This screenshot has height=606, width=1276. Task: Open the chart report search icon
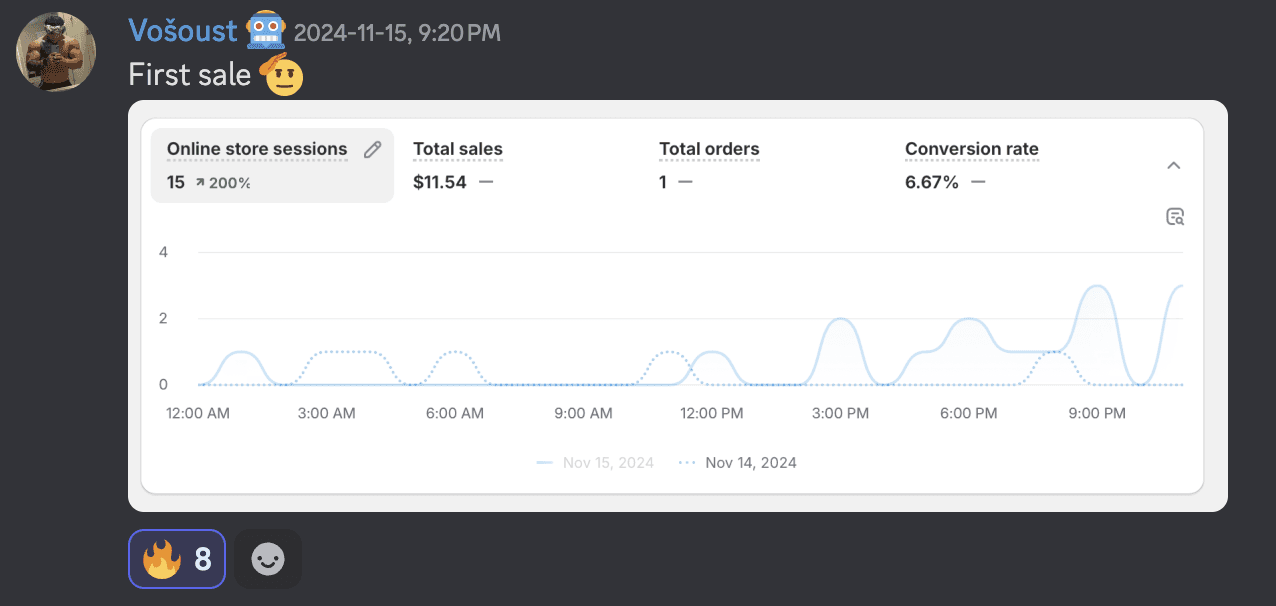pos(1175,217)
